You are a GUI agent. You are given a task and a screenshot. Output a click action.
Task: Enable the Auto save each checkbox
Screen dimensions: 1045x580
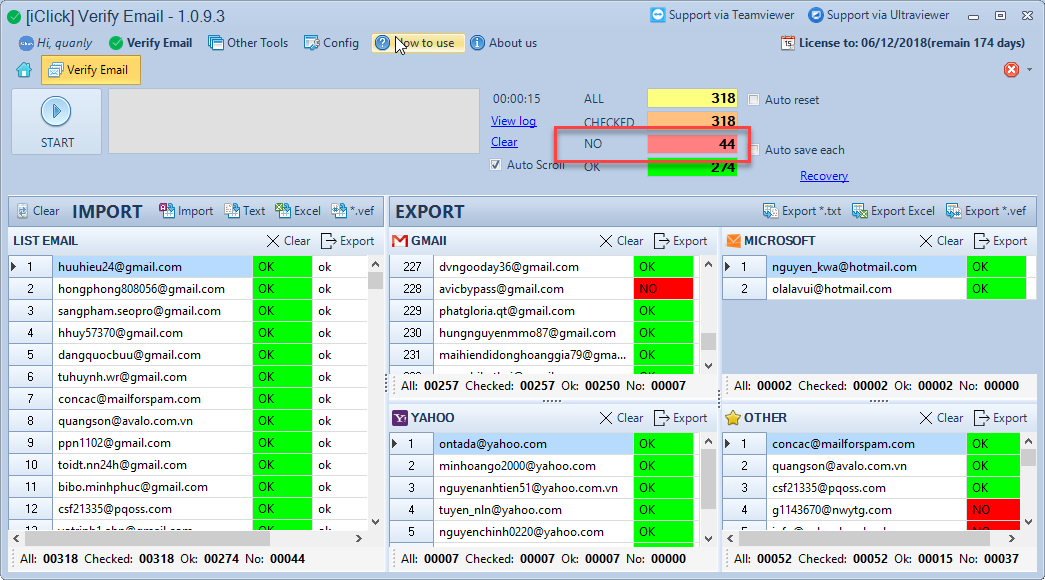(754, 150)
